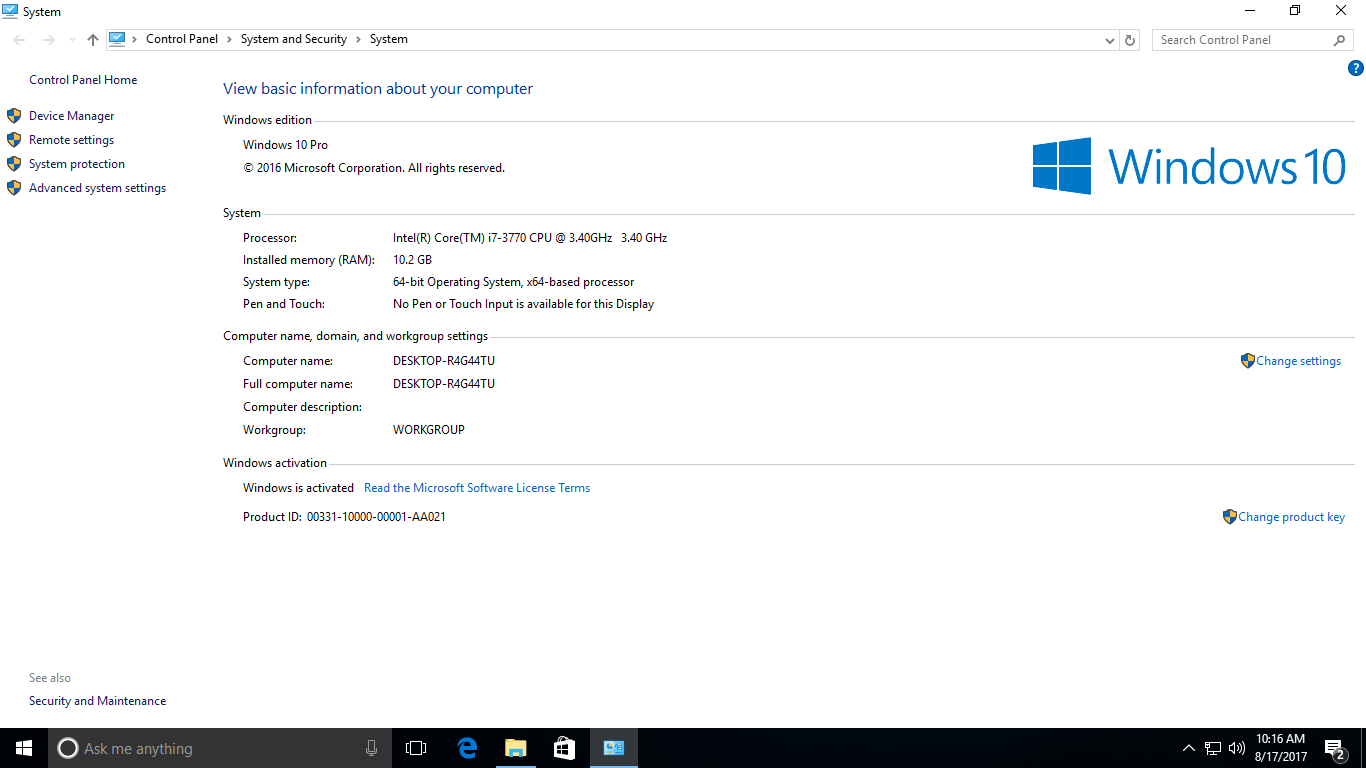Open System protection link
Viewport: 1366px width, 768px height.
[x=77, y=164]
